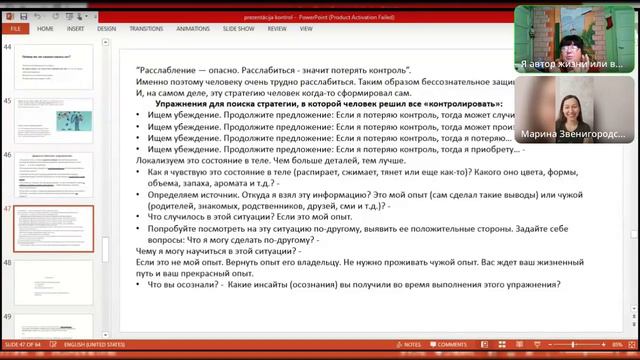Click the 85% zoom level value
This screenshot has height=360, width=640.
coord(617,345)
